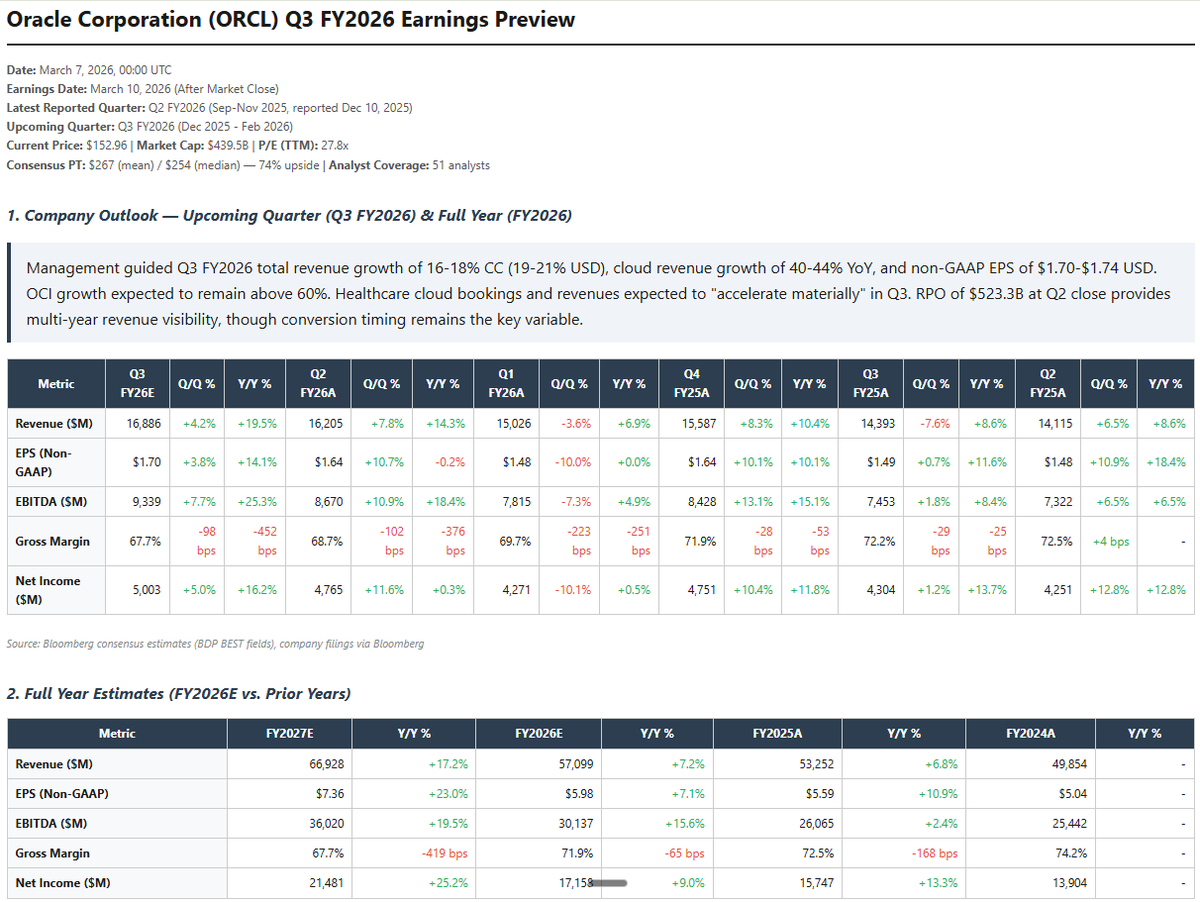Select the 'FY2025A' column header

click(777, 733)
